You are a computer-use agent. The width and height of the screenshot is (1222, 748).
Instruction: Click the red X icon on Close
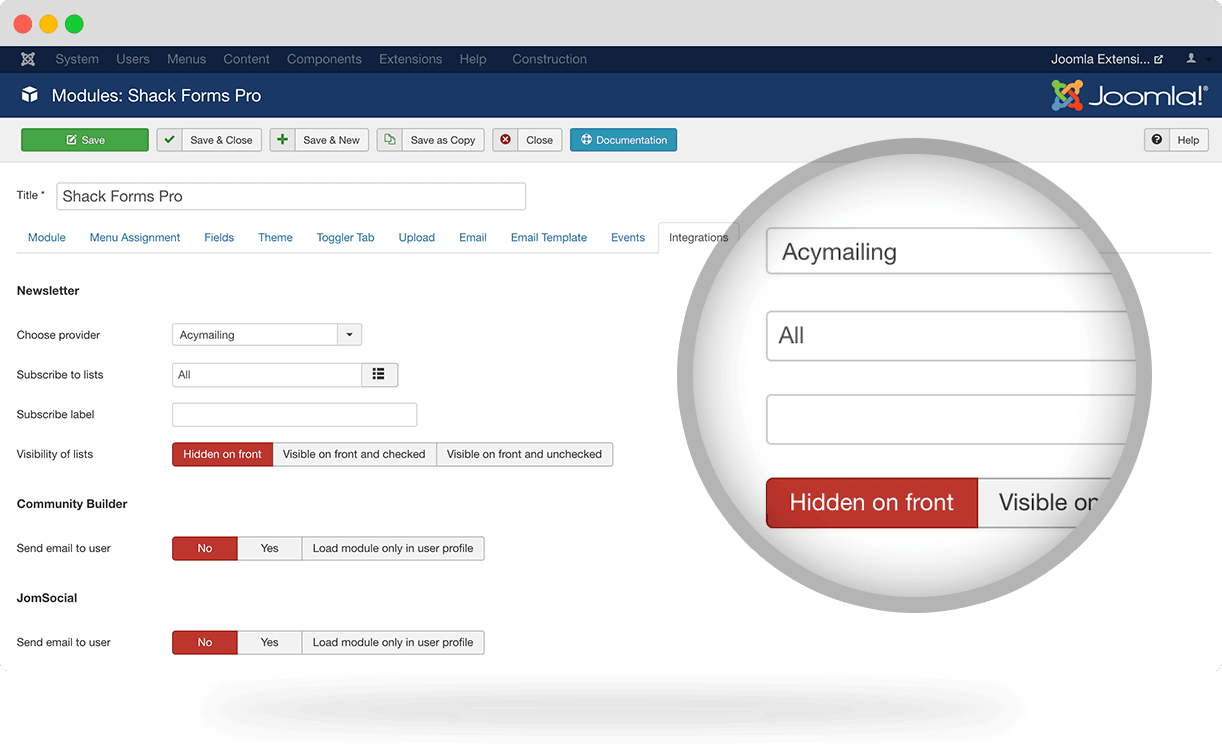(x=505, y=140)
